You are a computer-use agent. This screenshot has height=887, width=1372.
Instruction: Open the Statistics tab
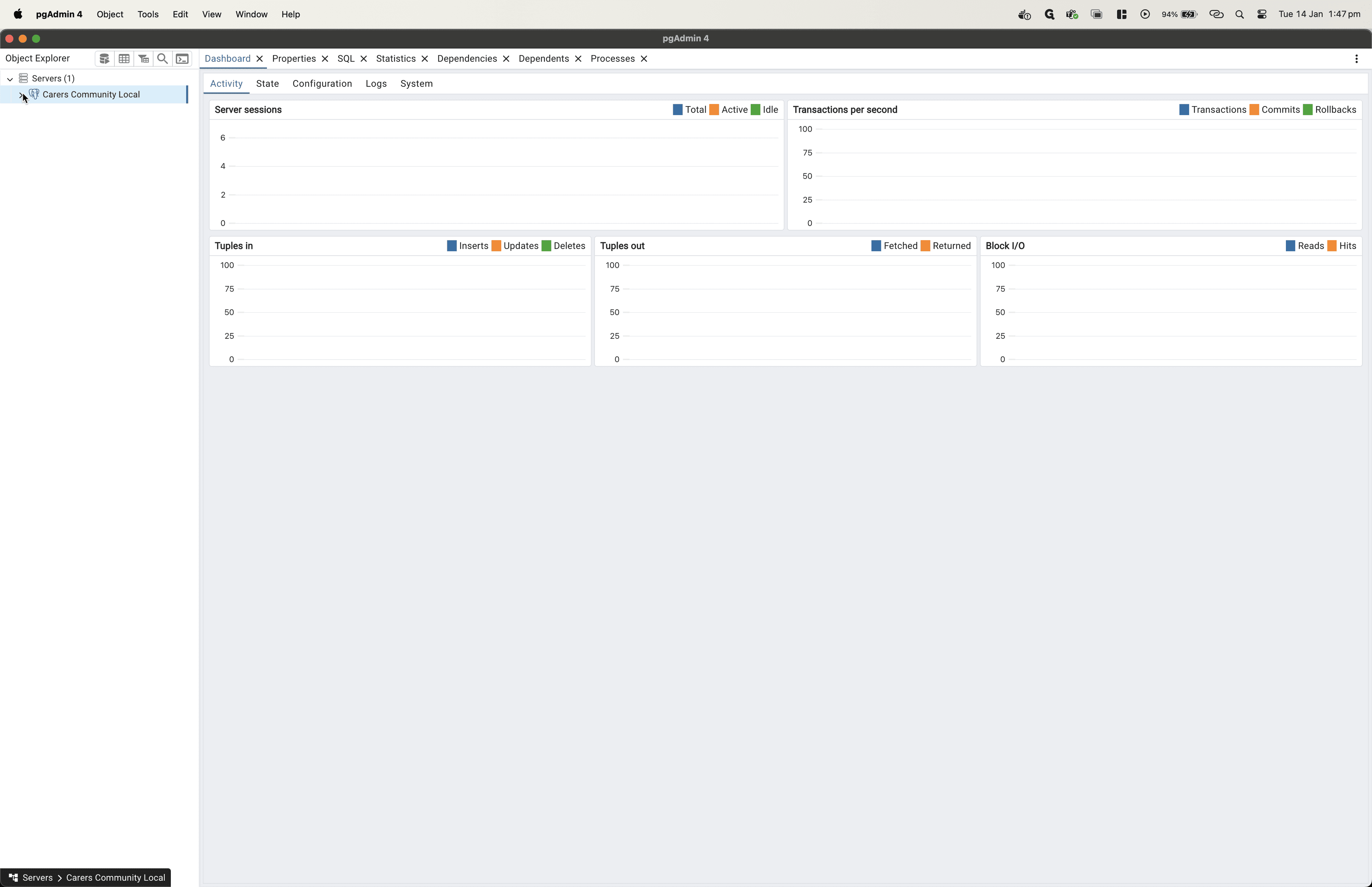pyautogui.click(x=396, y=59)
